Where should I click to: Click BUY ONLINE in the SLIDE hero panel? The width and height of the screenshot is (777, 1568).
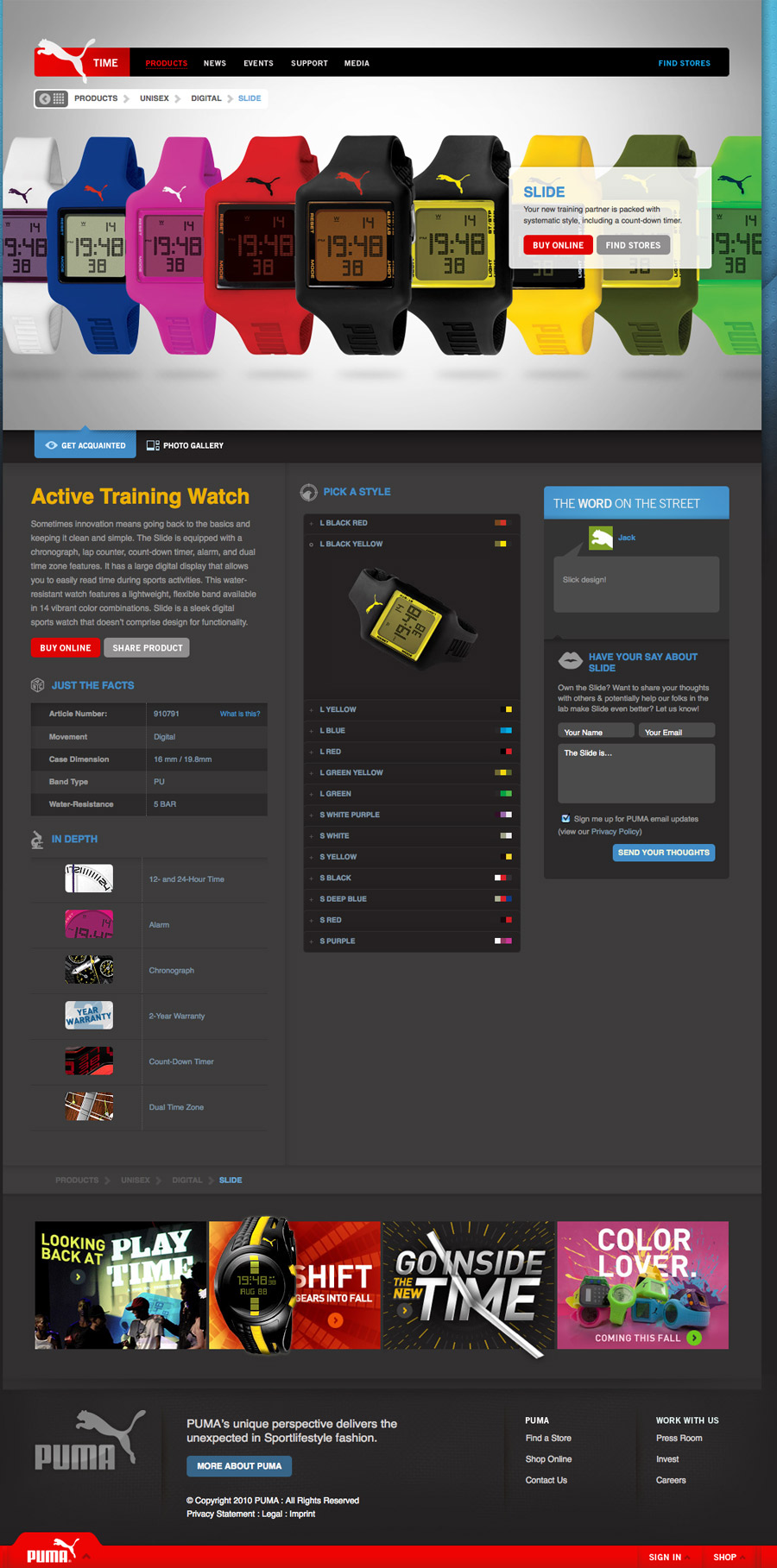click(558, 245)
